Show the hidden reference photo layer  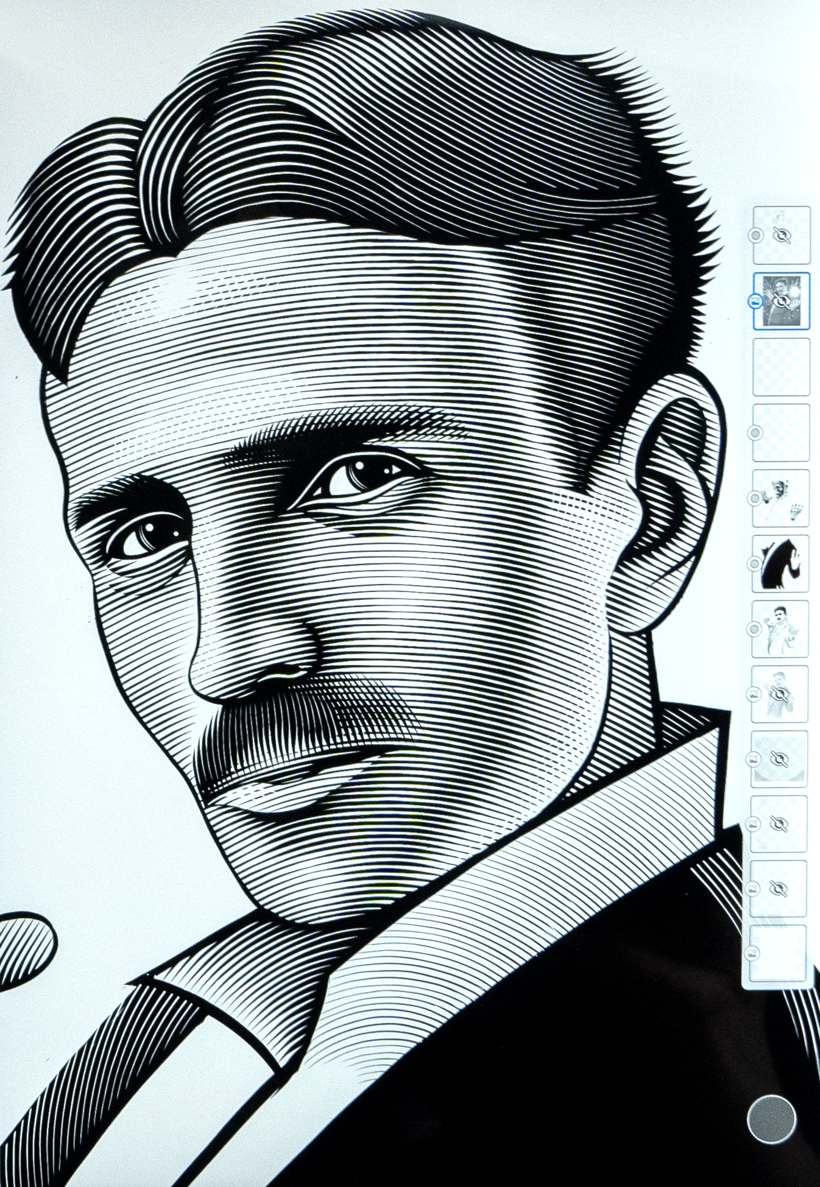782,301
